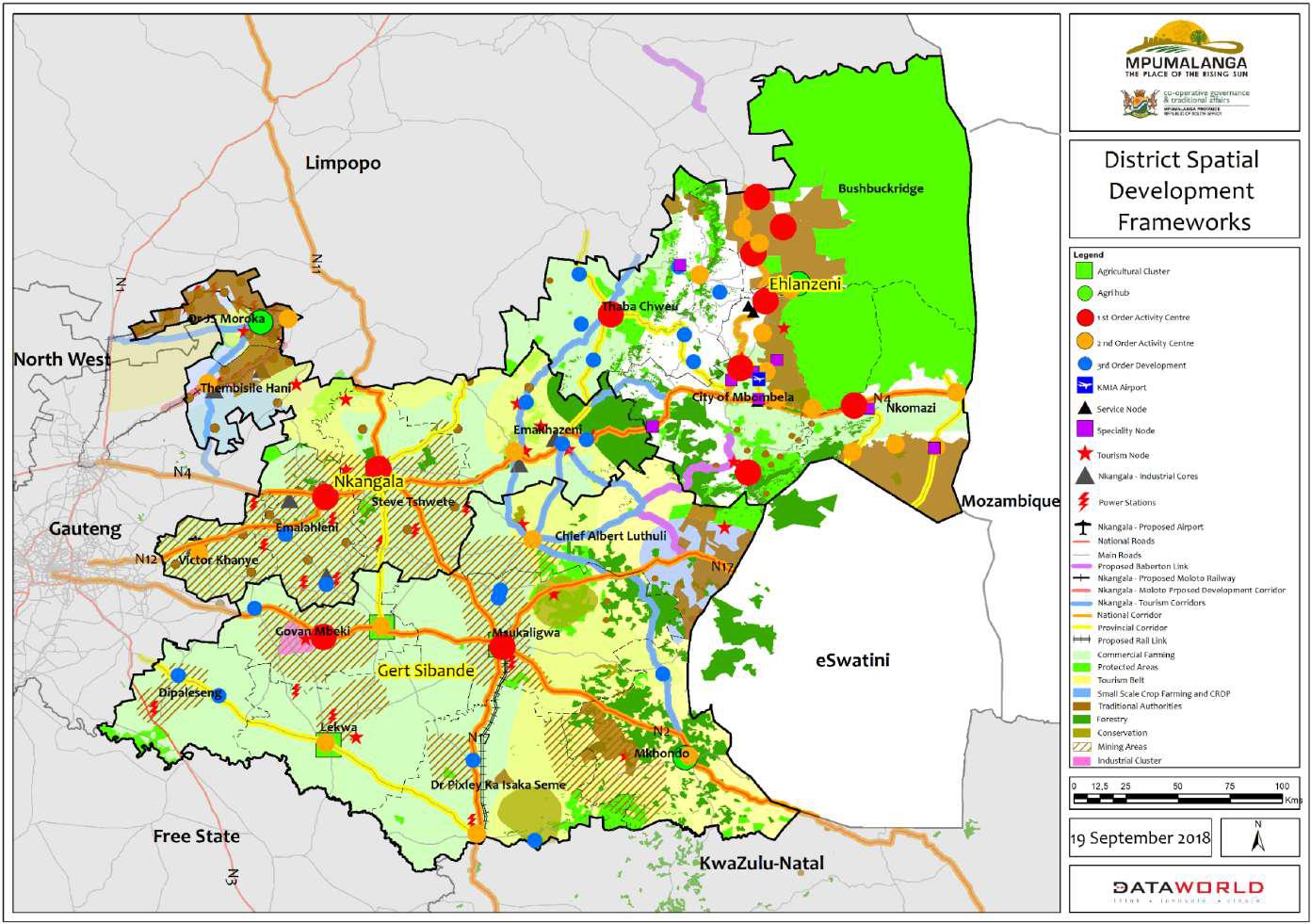Screen dimensions: 1311x924
Task: Click the Dataworld logo
Action: pos(1188,888)
